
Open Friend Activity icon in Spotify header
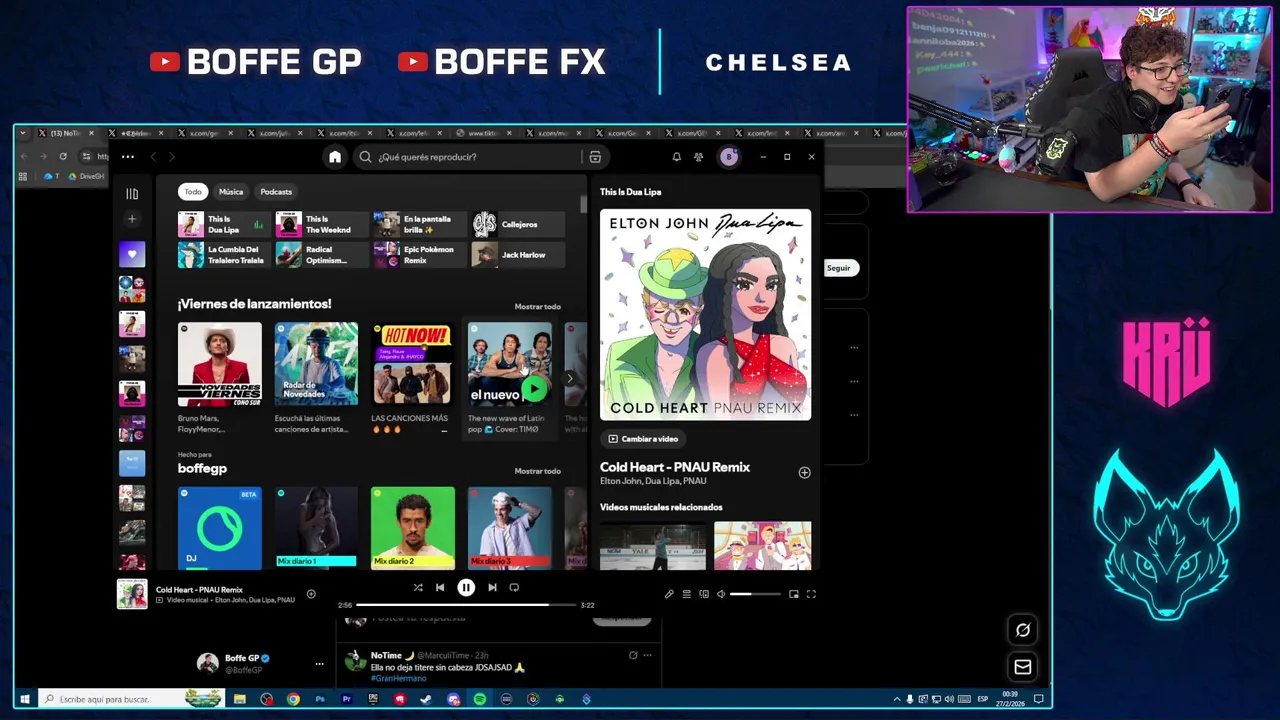tap(699, 157)
